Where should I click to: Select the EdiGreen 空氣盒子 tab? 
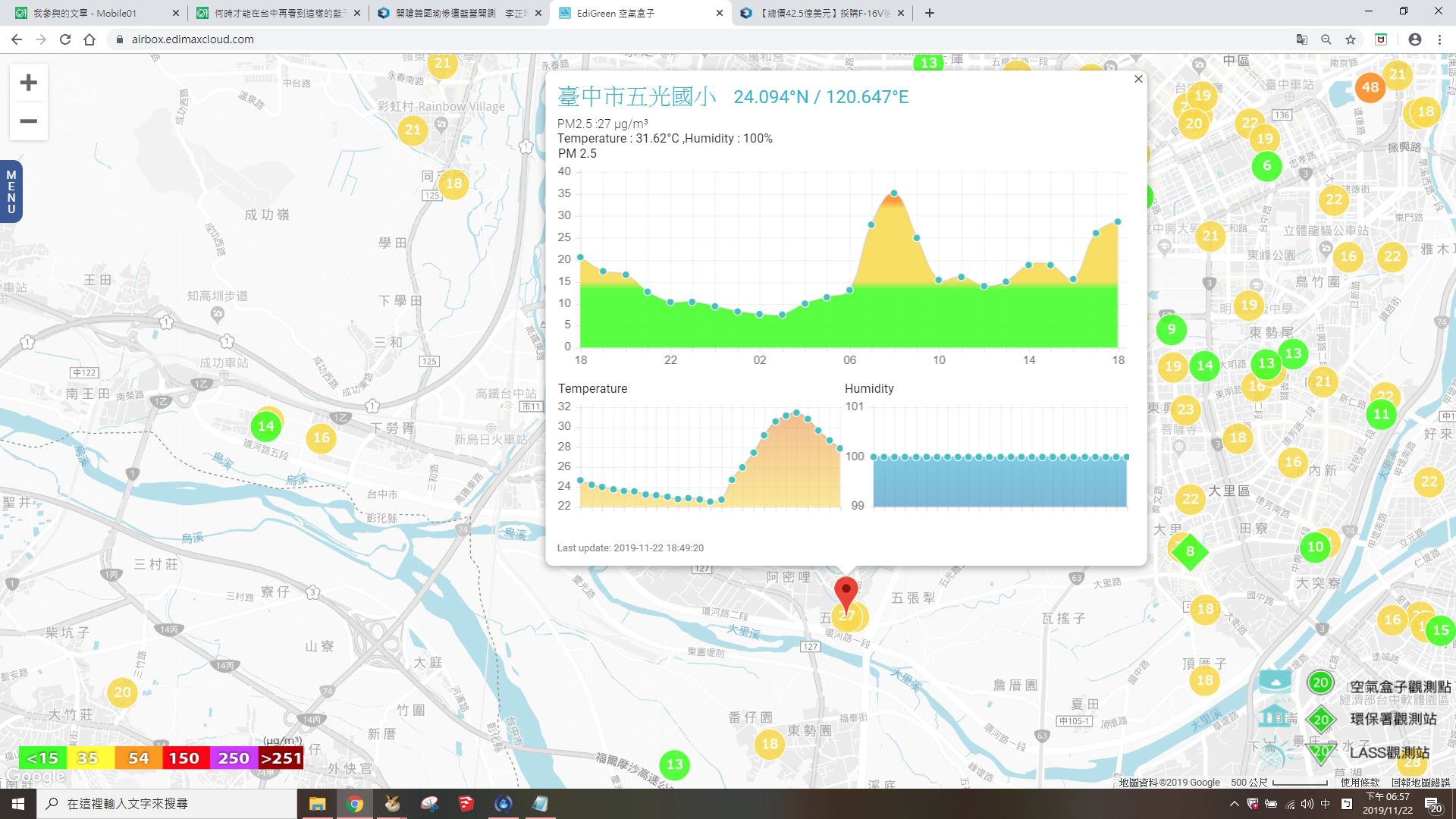tap(641, 13)
